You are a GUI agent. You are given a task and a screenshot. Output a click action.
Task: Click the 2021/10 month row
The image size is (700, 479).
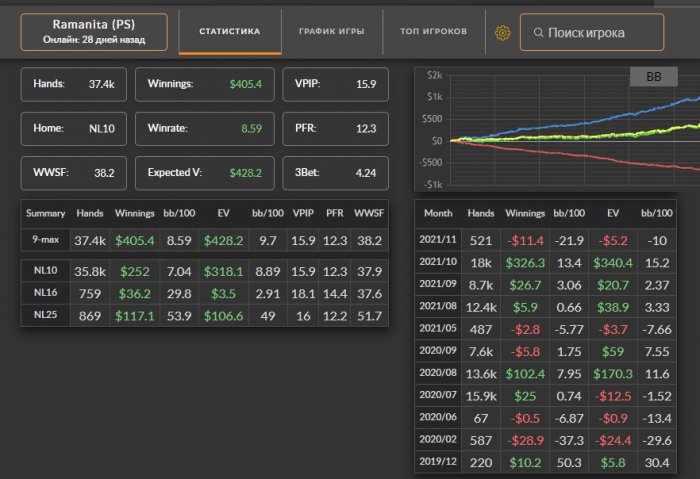pos(555,262)
